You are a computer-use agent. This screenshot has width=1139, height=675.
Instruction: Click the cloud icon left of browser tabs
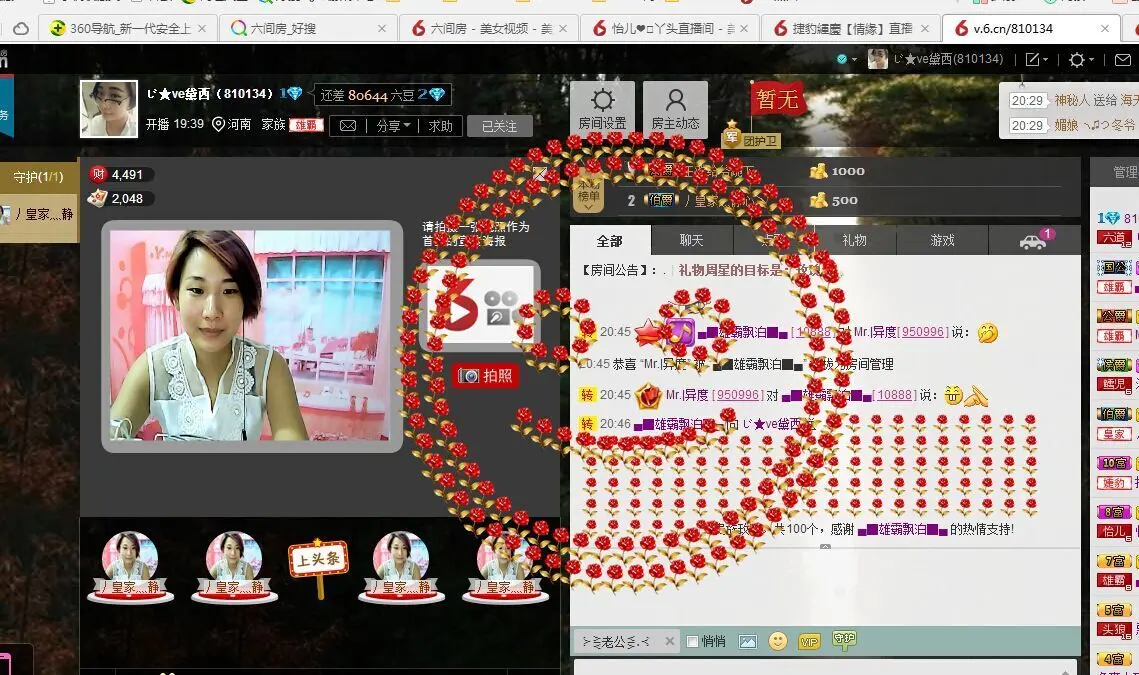21,28
